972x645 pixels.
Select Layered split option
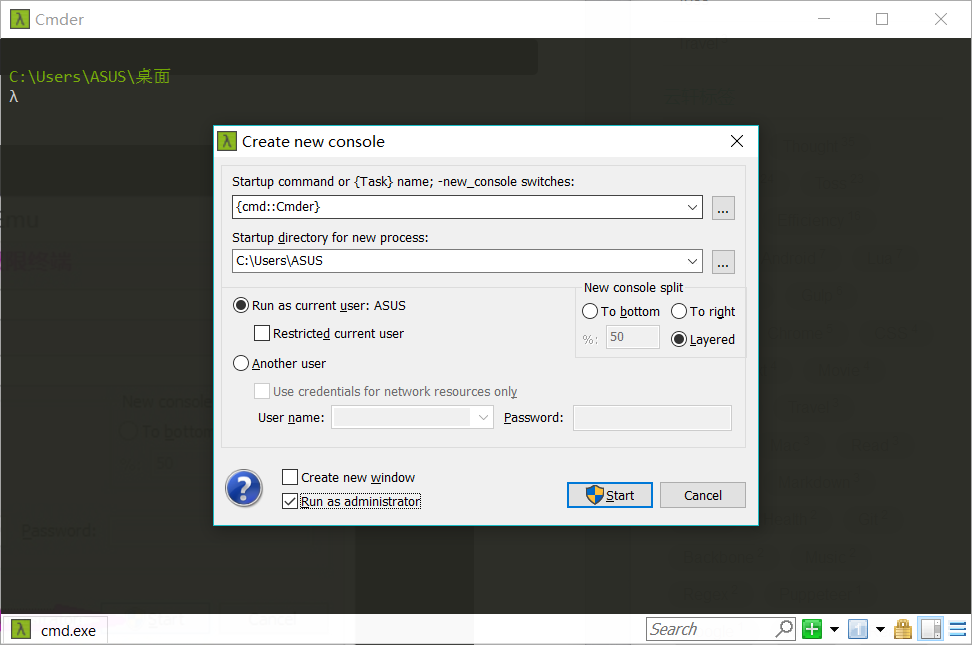679,339
